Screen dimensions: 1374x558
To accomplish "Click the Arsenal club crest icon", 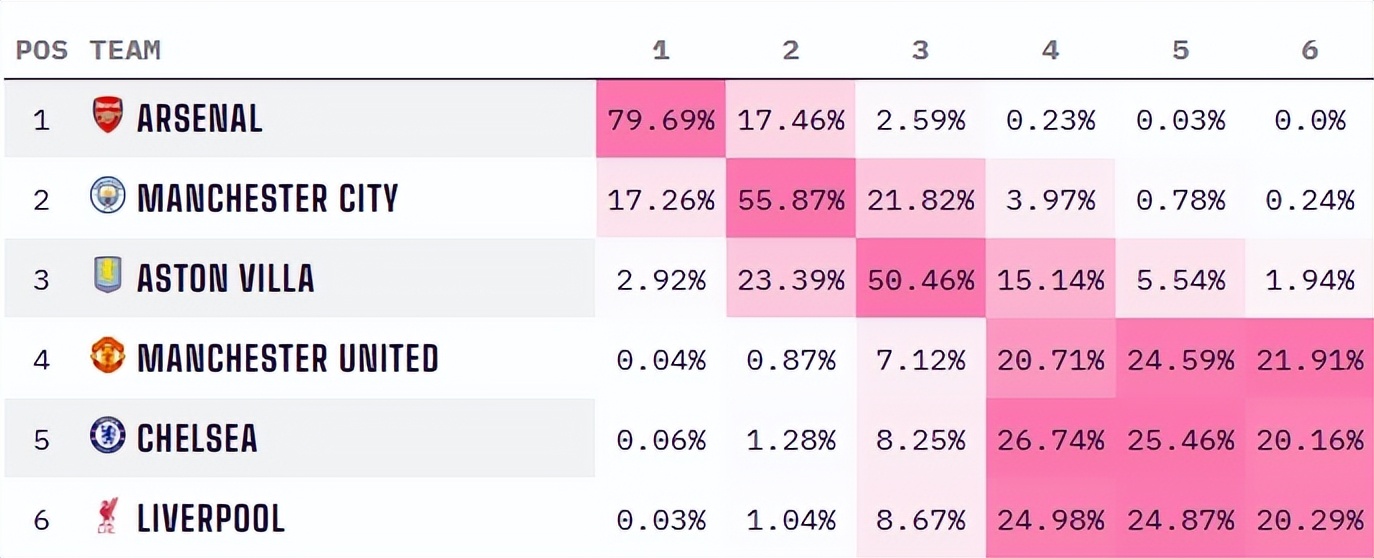I will pos(107,116).
